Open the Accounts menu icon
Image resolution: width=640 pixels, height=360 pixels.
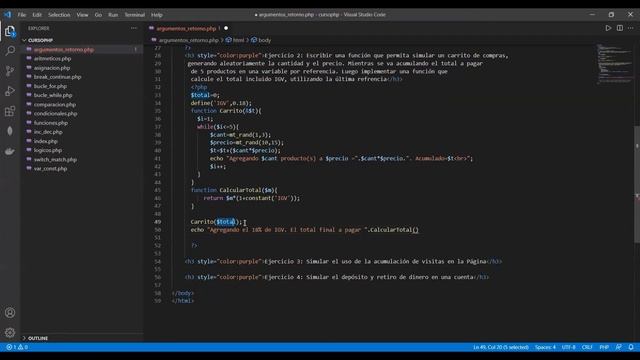pyautogui.click(x=10, y=313)
